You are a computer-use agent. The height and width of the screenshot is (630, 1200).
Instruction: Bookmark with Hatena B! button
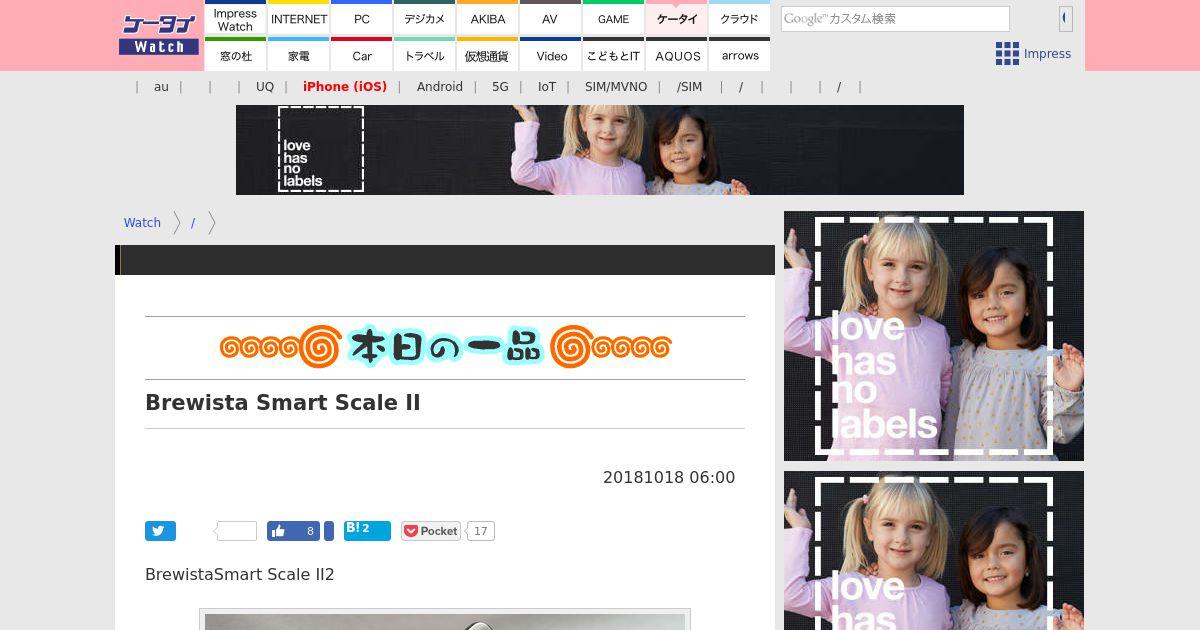click(367, 530)
